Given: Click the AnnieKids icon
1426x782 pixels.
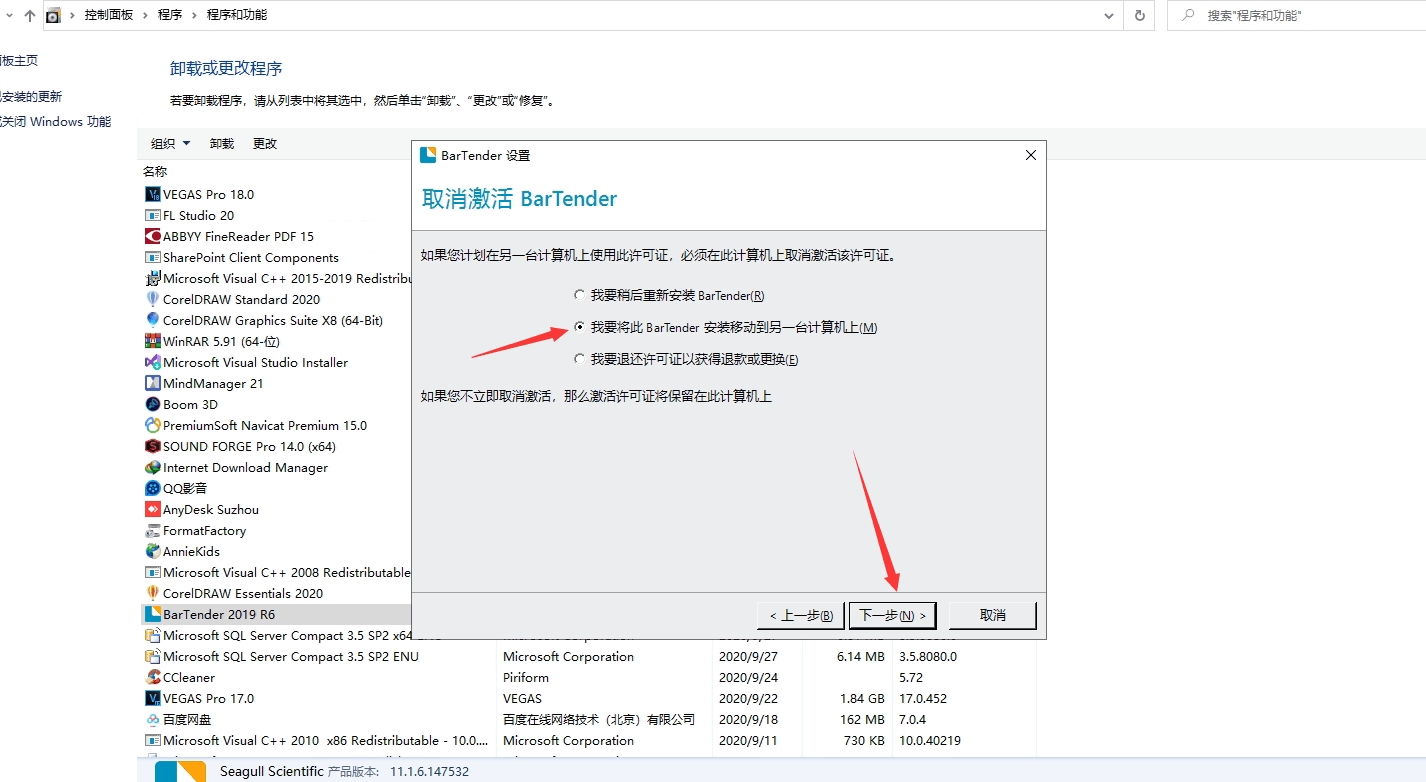Looking at the screenshot, I should pyautogui.click(x=153, y=551).
